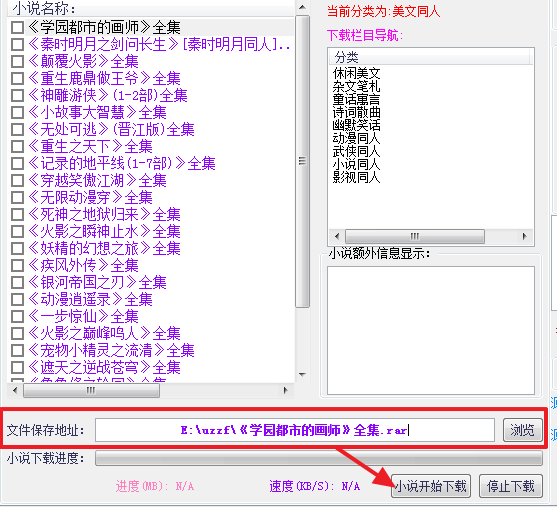Tick the checkbox for 《死神之地狱归来》全集
Image resolution: width=557 pixels, height=507 pixels.
tap(17, 215)
